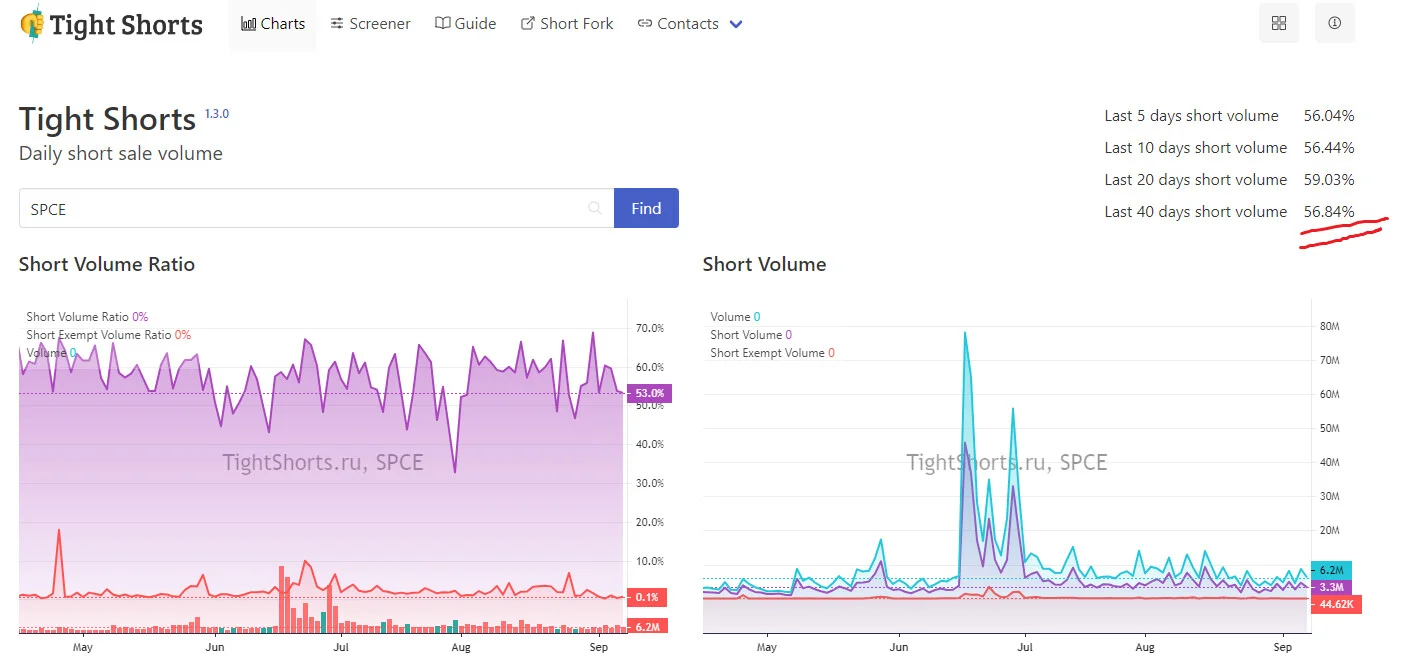Click the 6.2M cyan volume tag
The image size is (1402, 665).
click(1331, 570)
